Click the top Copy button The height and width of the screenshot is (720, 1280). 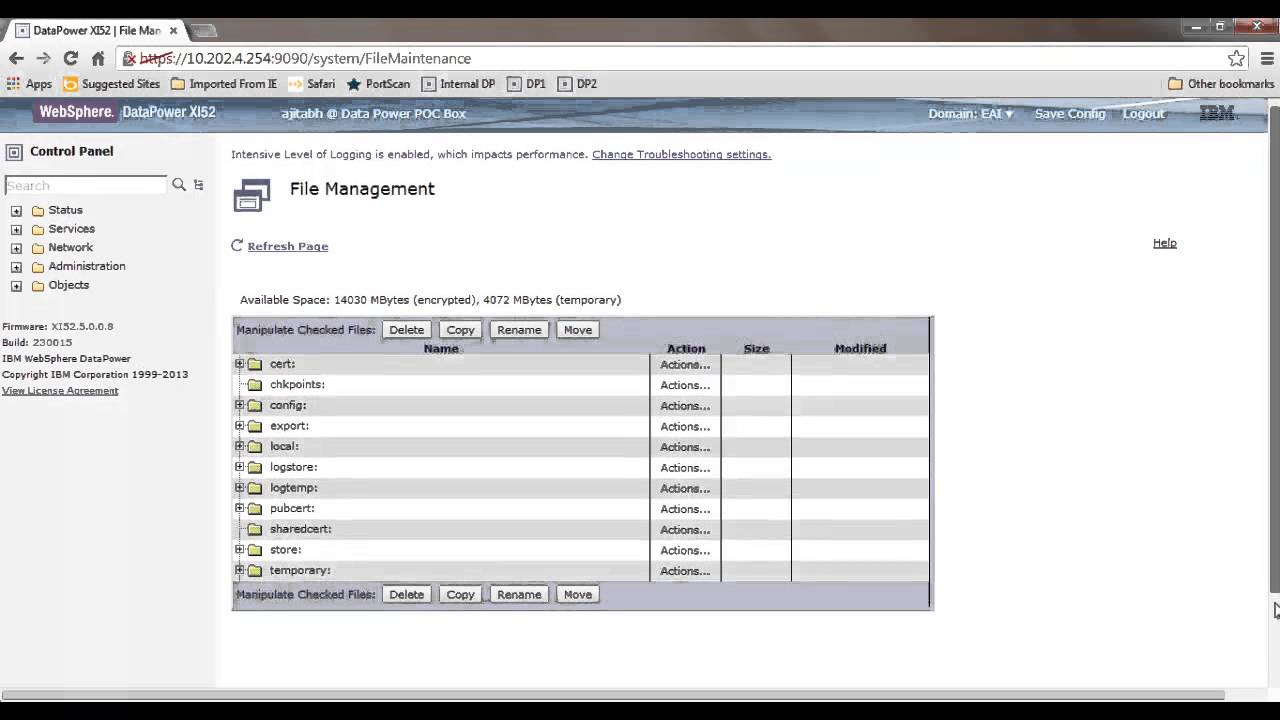pyautogui.click(x=461, y=330)
